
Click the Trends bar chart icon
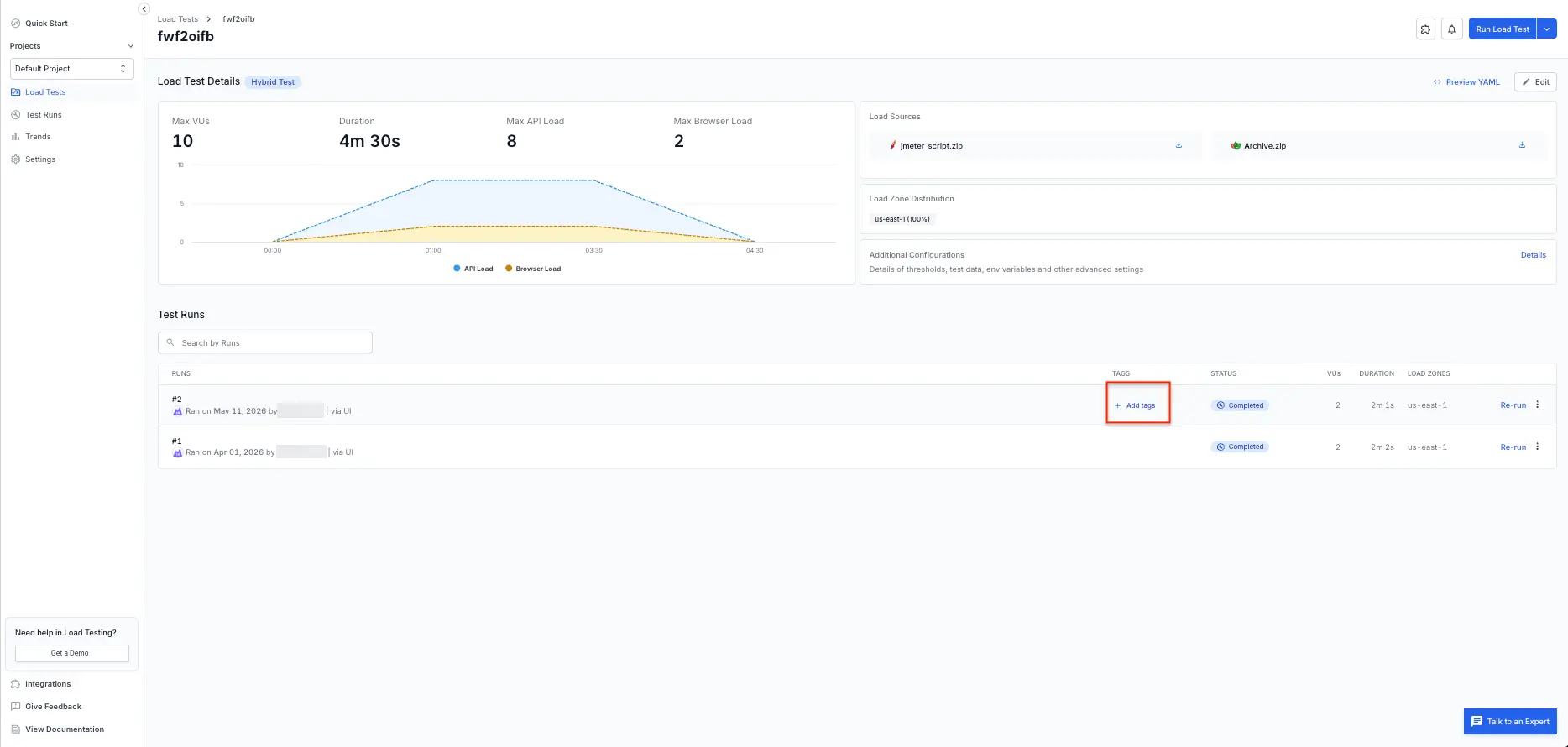coord(15,137)
